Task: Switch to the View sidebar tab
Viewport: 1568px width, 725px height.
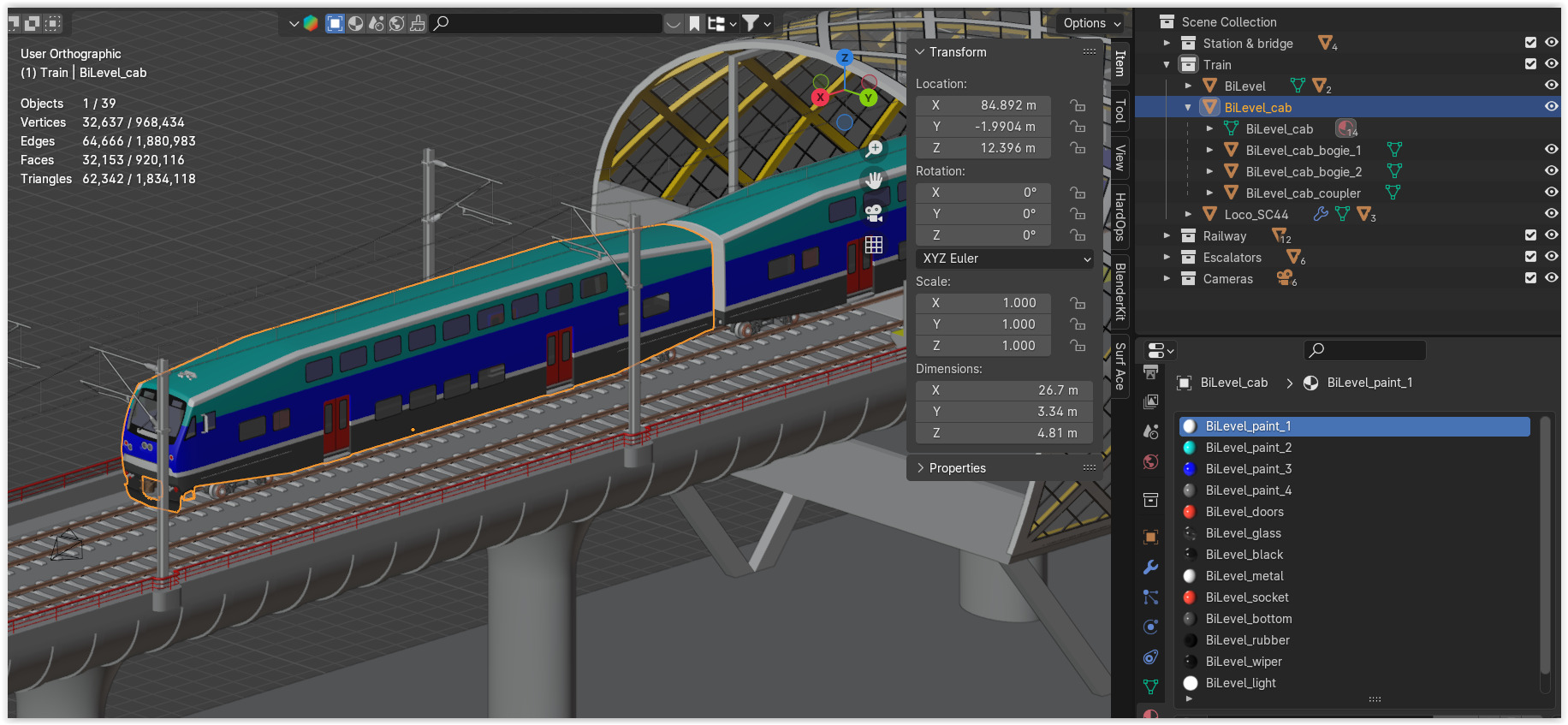Action: [x=1120, y=157]
